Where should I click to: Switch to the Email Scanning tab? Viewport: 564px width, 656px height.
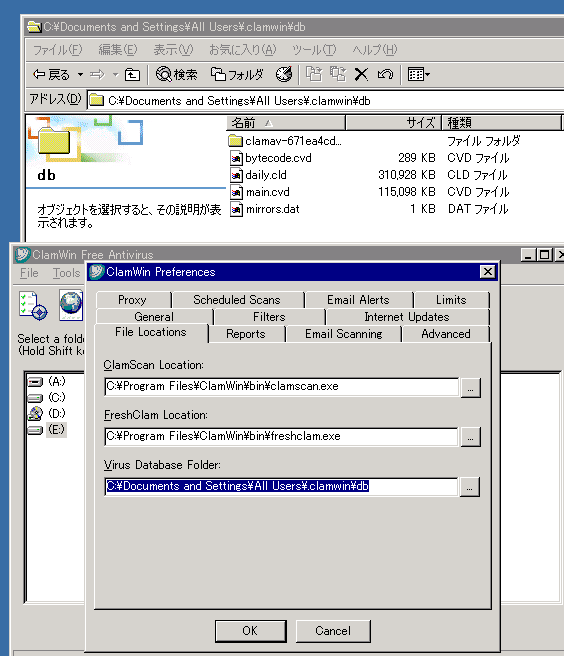(344, 334)
